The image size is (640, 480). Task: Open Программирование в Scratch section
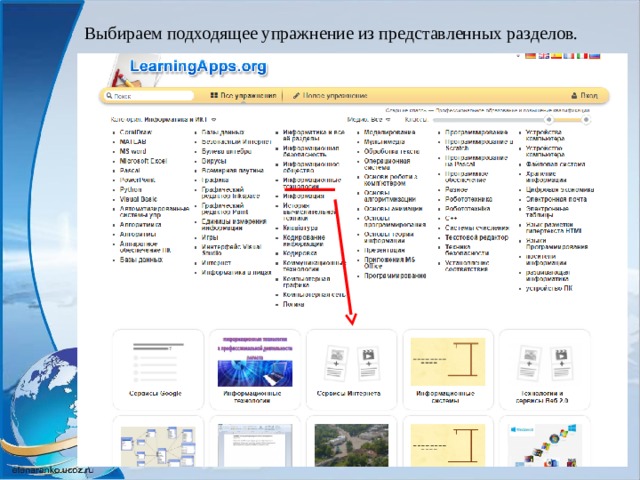pyautogui.click(x=479, y=145)
